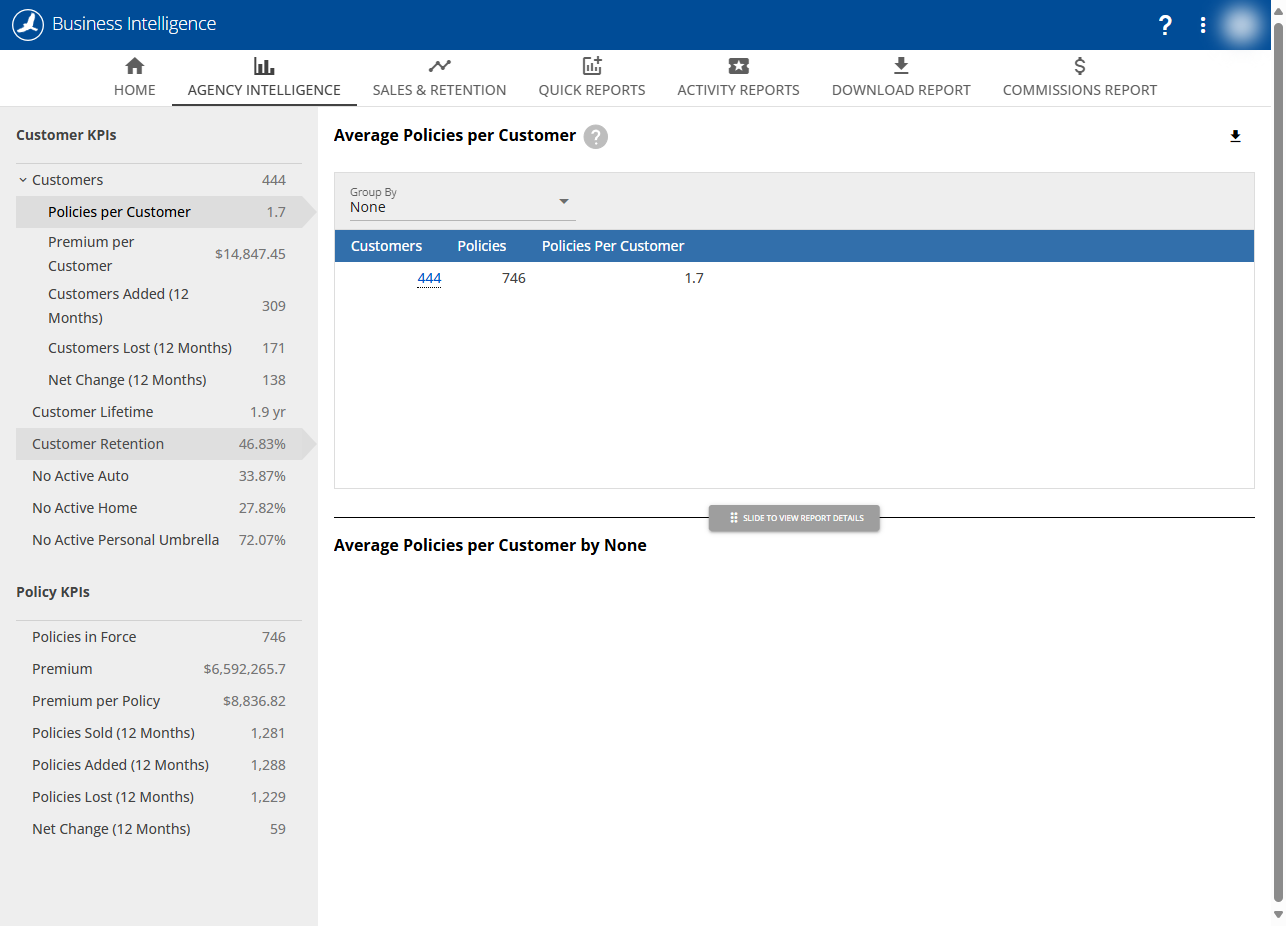The height and width of the screenshot is (926, 1286).
Task: Click the 746 policies table value
Action: pyautogui.click(x=514, y=278)
